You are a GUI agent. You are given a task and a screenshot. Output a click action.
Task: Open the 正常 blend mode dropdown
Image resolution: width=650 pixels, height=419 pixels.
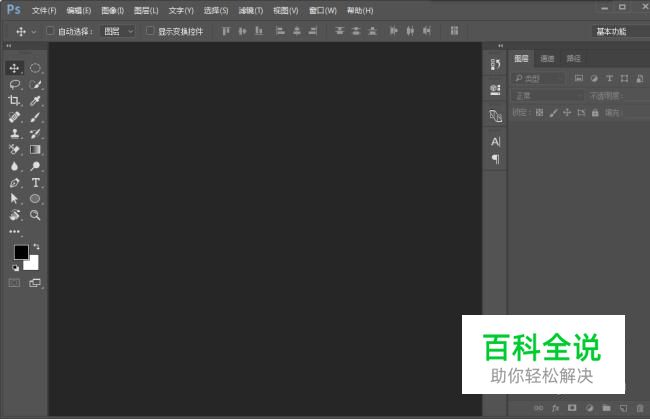[548, 96]
